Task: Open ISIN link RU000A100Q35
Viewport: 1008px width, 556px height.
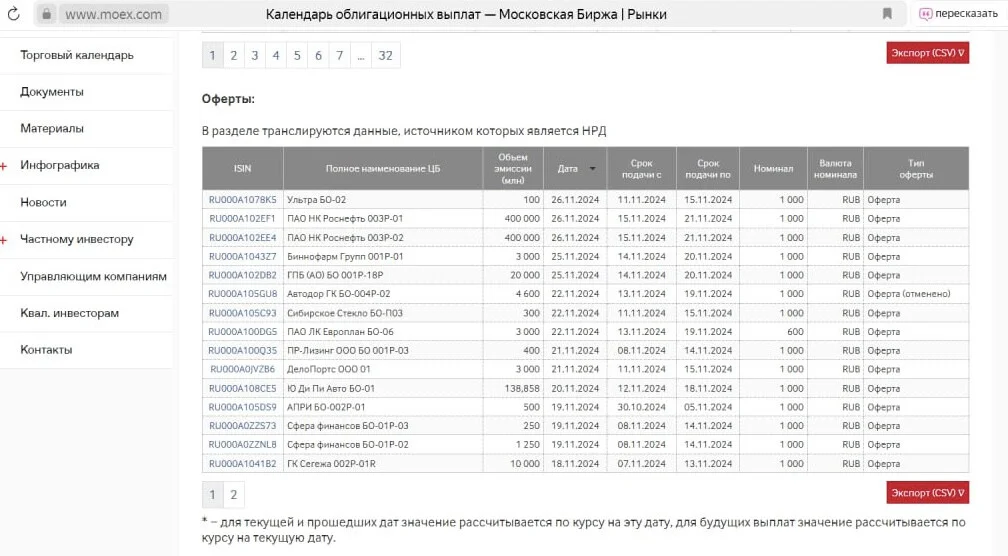Action: tap(242, 350)
